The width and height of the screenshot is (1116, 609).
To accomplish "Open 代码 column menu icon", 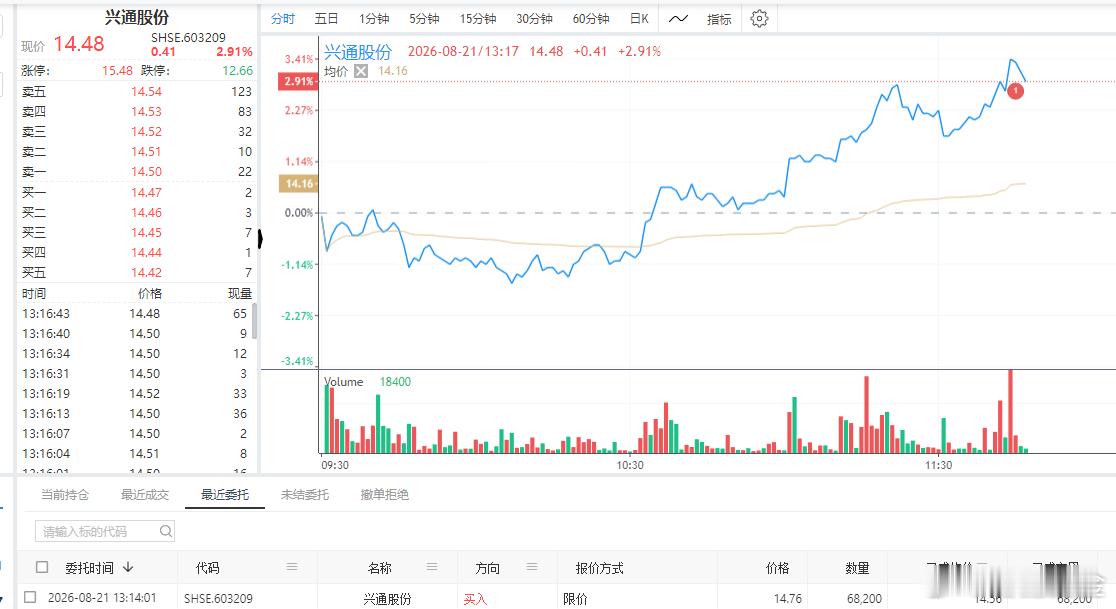I will tap(292, 567).
